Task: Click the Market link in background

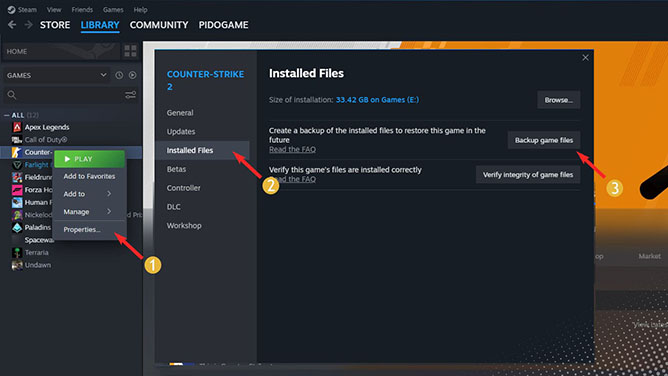Action: coord(649,256)
